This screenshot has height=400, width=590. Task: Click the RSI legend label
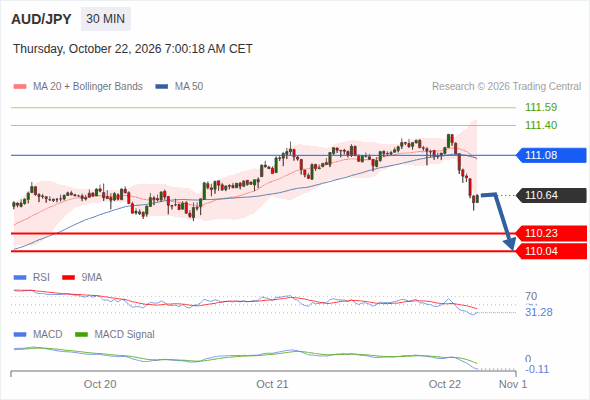coord(41,278)
